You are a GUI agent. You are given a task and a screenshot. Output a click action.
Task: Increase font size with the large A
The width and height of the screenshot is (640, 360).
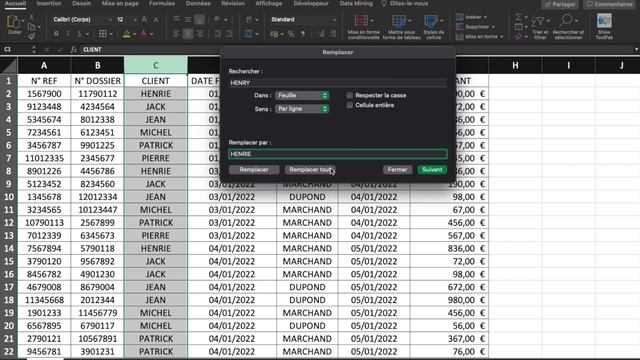[144, 19]
